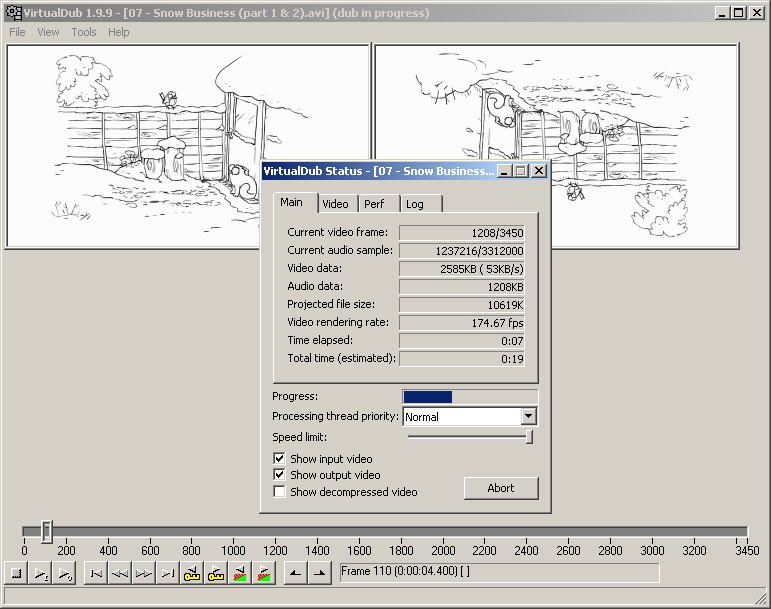Click the mark-in selection start icon
Screen dimensions: 771x609
295,573
